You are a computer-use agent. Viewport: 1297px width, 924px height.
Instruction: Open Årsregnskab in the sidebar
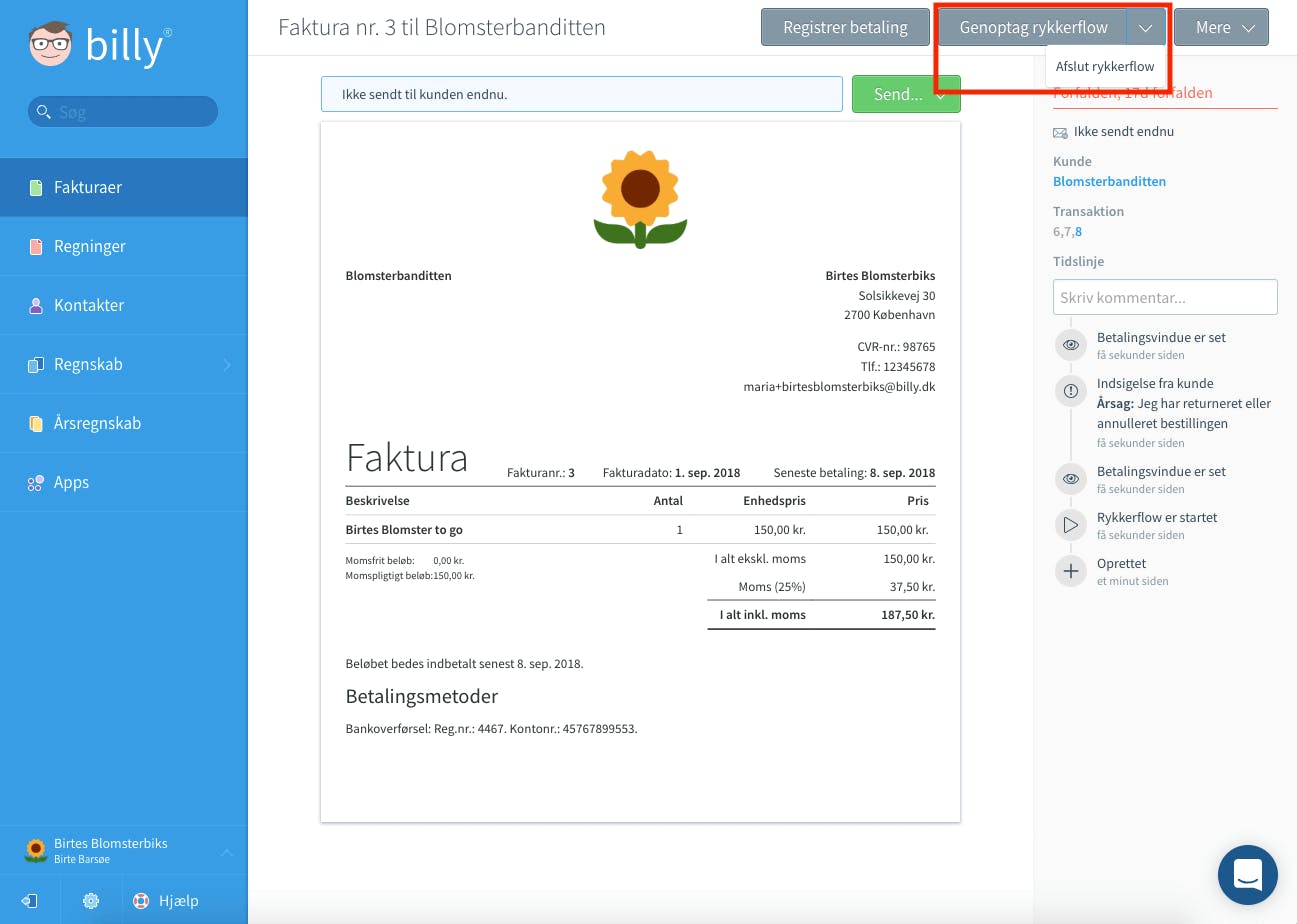pyautogui.click(x=124, y=423)
